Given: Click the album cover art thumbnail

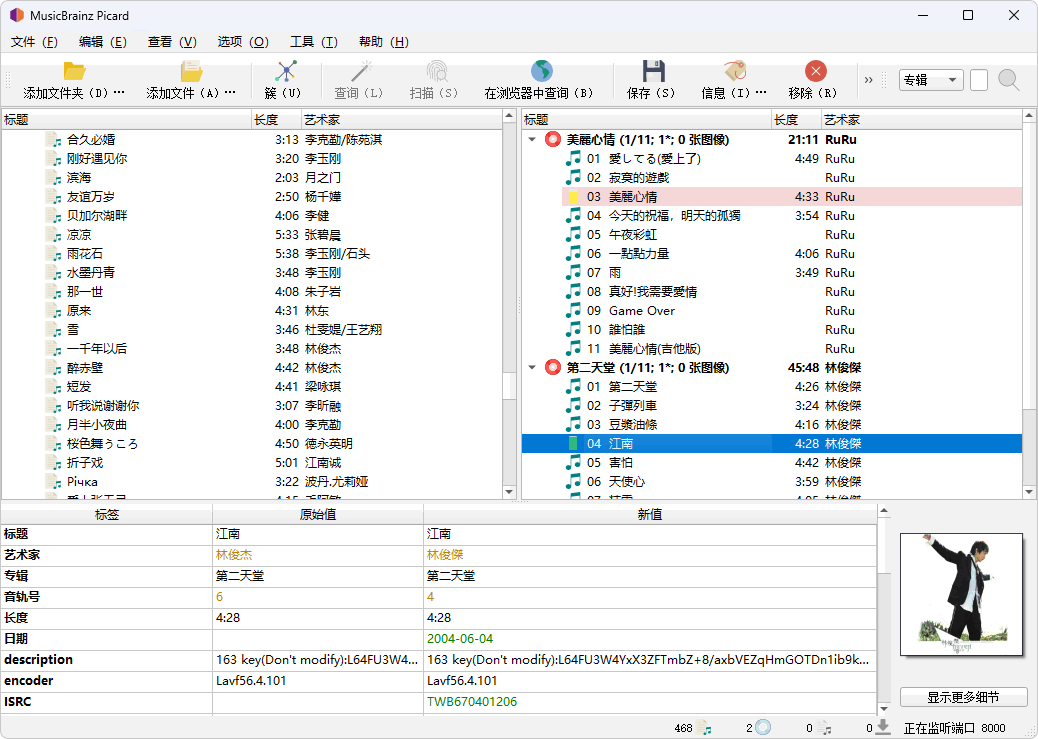Looking at the screenshot, I should pos(963,594).
